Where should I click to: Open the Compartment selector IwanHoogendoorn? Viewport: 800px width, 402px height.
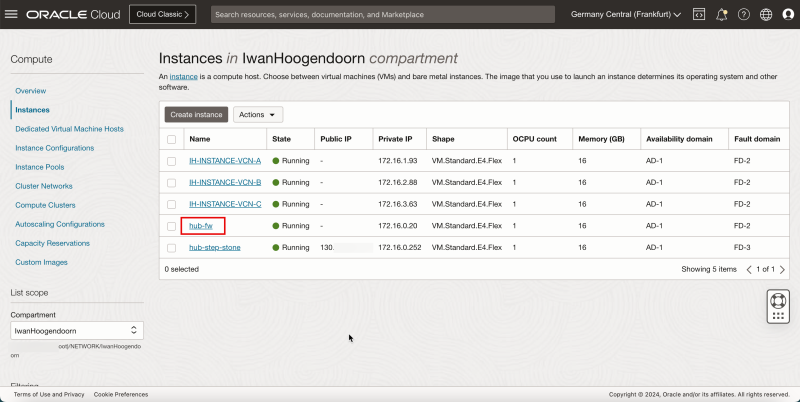[76, 329]
